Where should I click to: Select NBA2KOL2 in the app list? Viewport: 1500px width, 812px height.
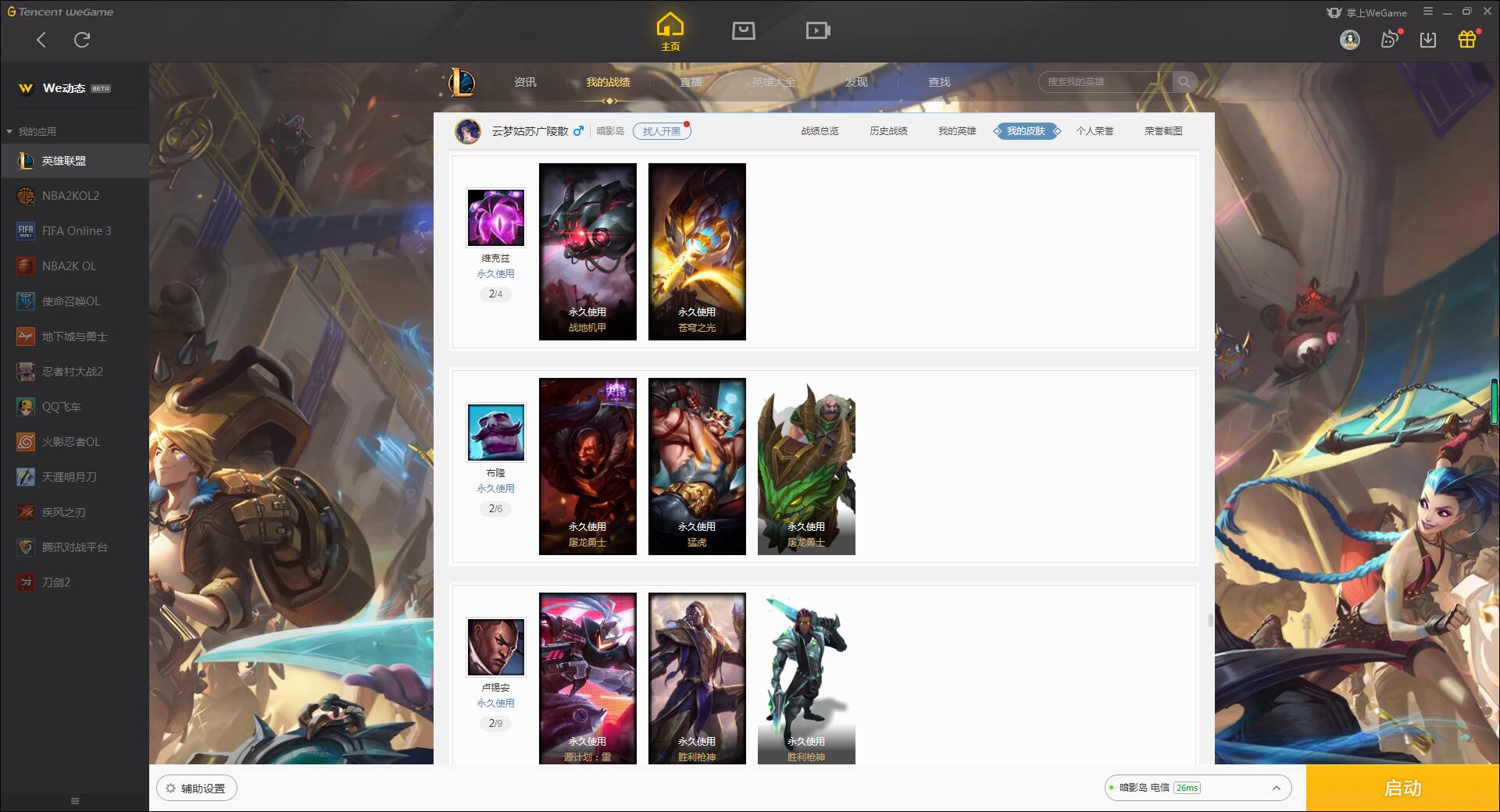pos(74,196)
